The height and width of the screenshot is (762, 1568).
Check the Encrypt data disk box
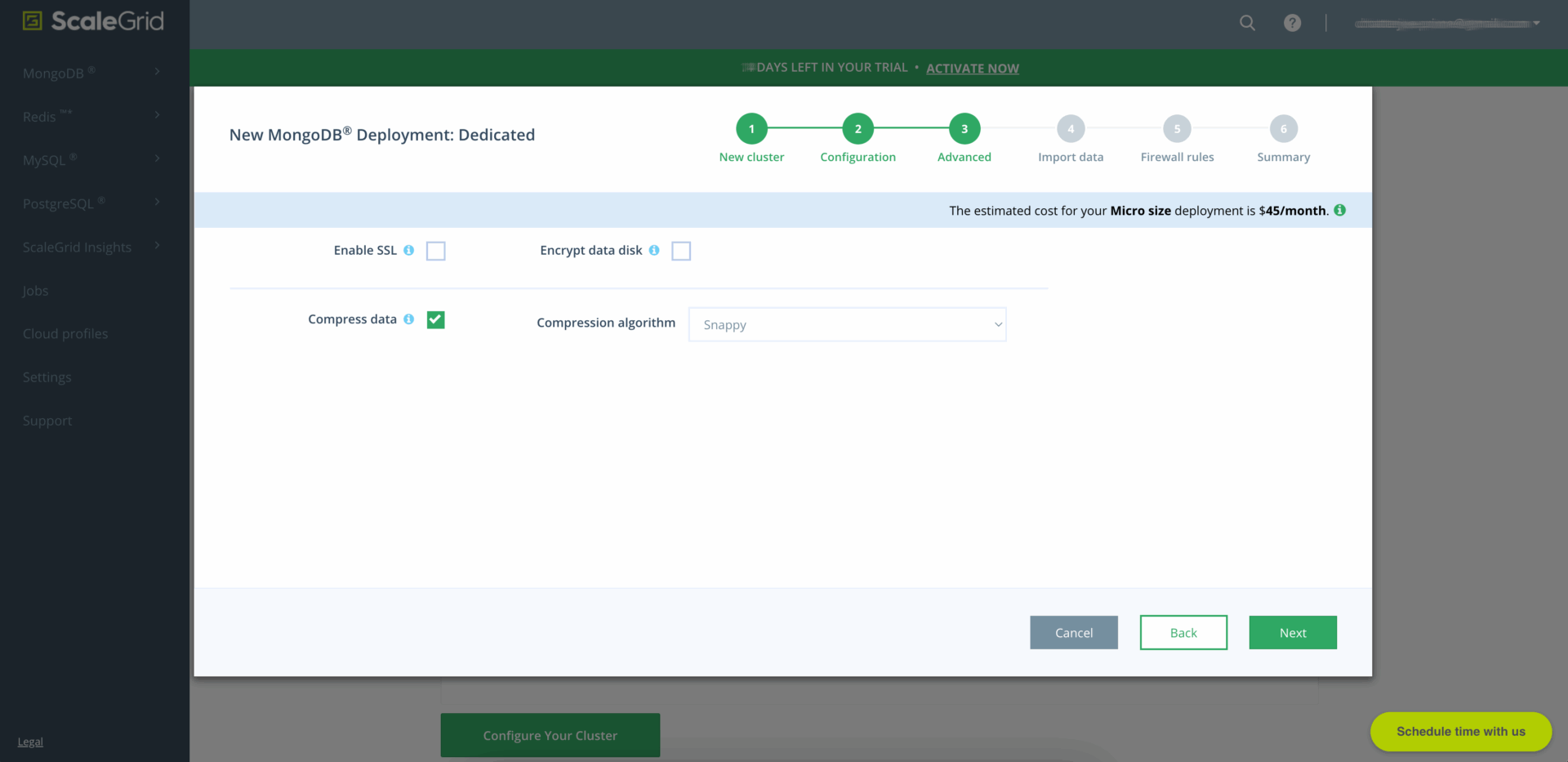tap(681, 252)
